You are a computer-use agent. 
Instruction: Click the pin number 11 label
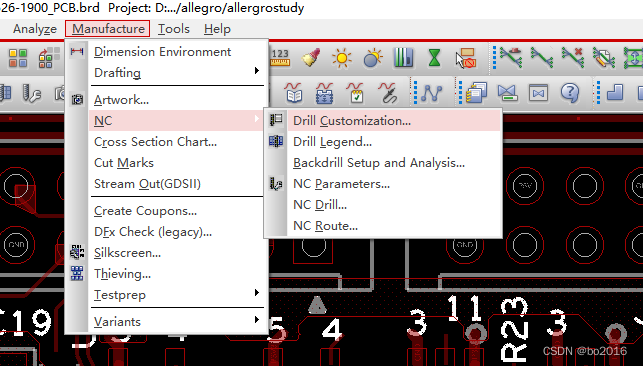[x=464, y=308]
